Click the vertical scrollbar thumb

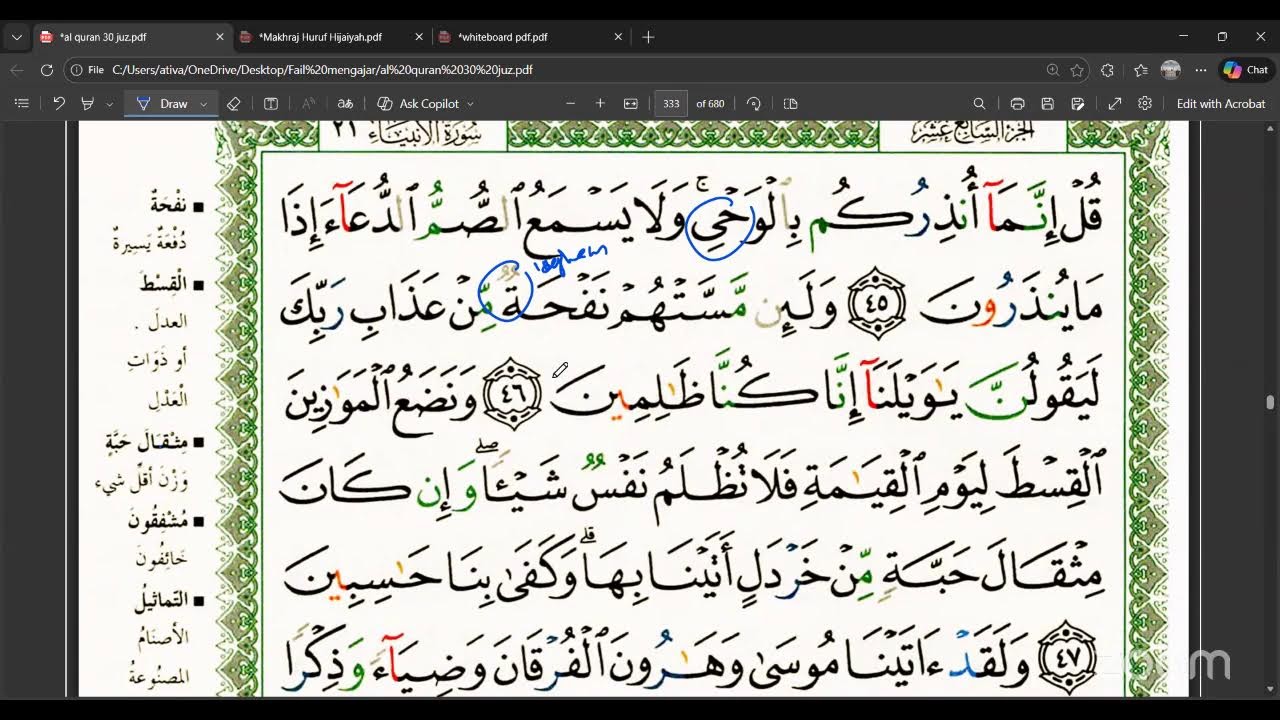(x=1270, y=402)
